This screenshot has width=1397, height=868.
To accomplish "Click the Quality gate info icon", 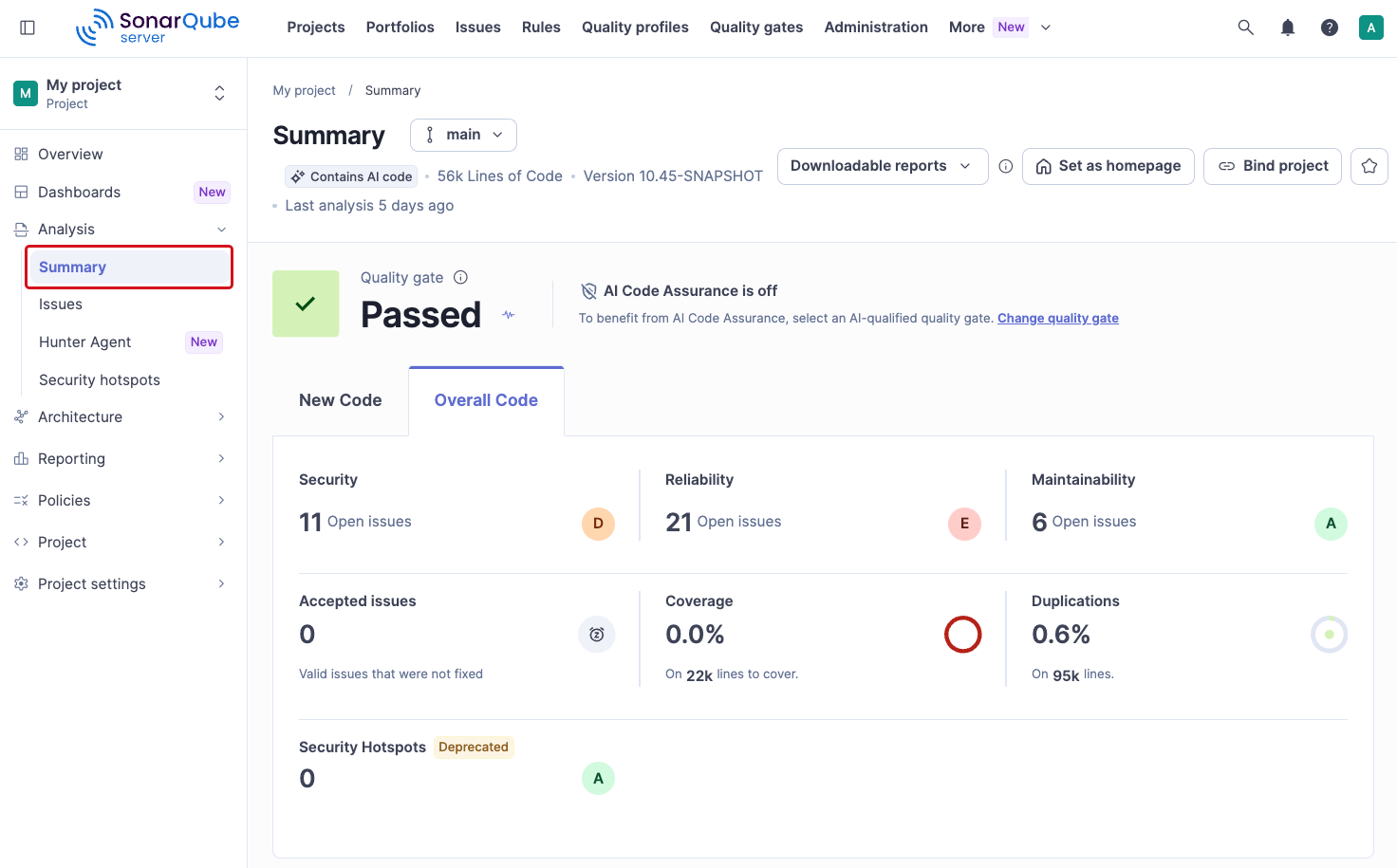I will pyautogui.click(x=460, y=277).
